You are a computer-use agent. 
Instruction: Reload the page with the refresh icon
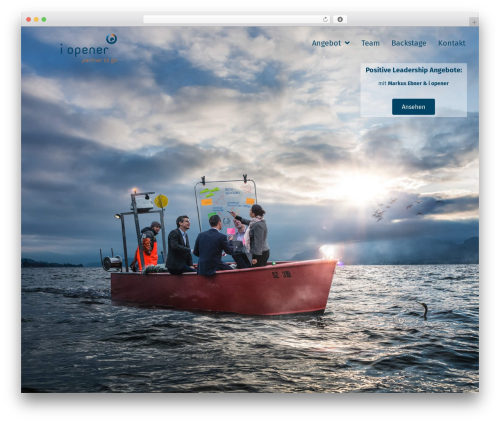coord(325,19)
